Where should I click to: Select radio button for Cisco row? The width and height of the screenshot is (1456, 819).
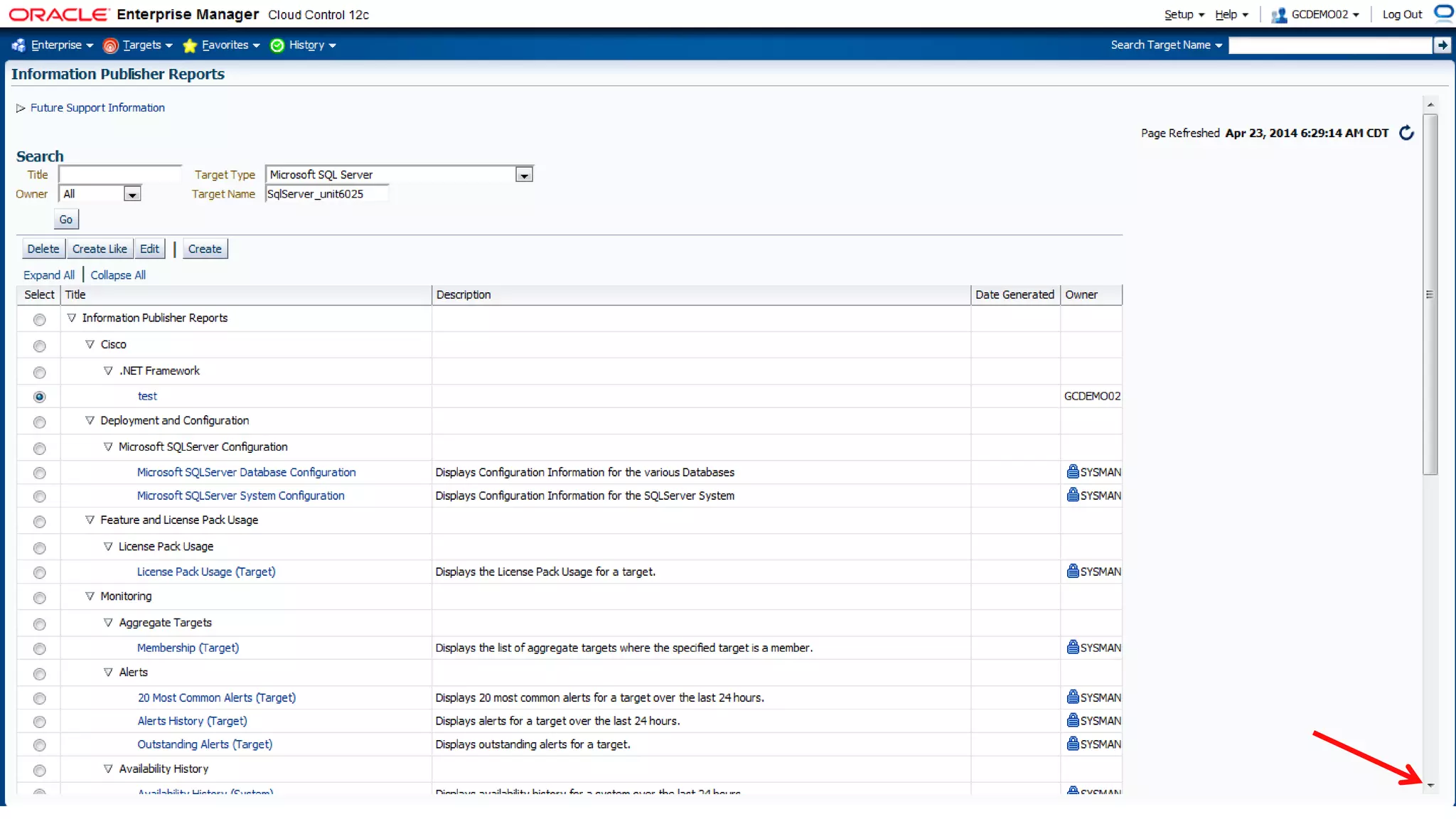[40, 346]
